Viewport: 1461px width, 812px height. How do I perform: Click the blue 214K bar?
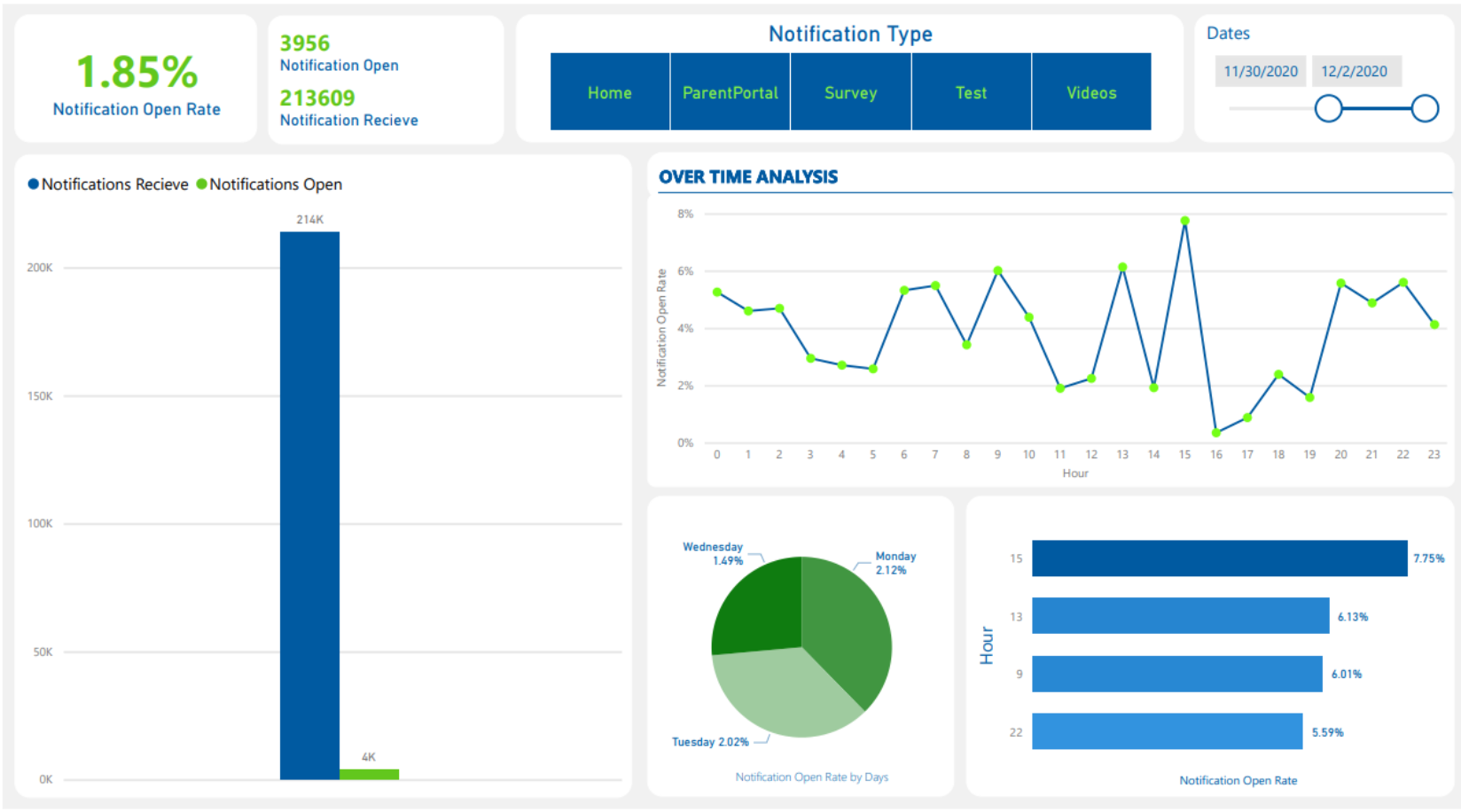click(309, 505)
